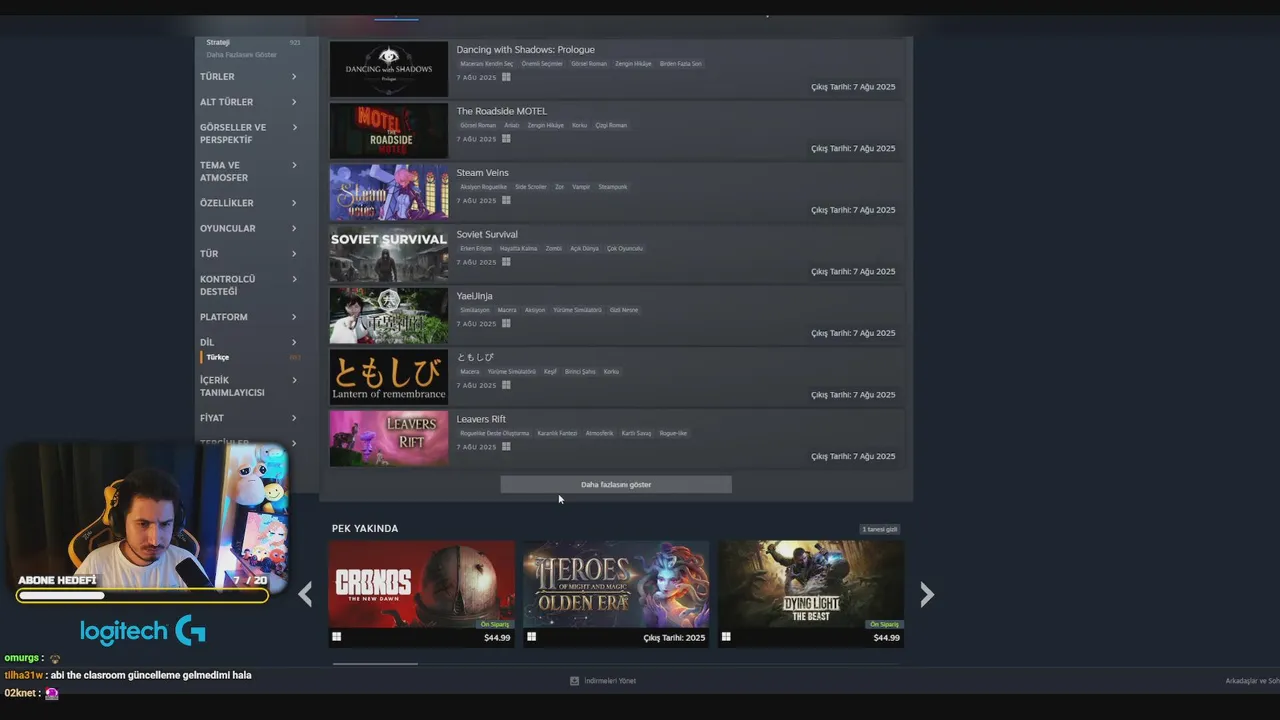Open Cronos The New Dawn card
Screen dimensions: 1280x720
pyautogui.click(x=422, y=594)
